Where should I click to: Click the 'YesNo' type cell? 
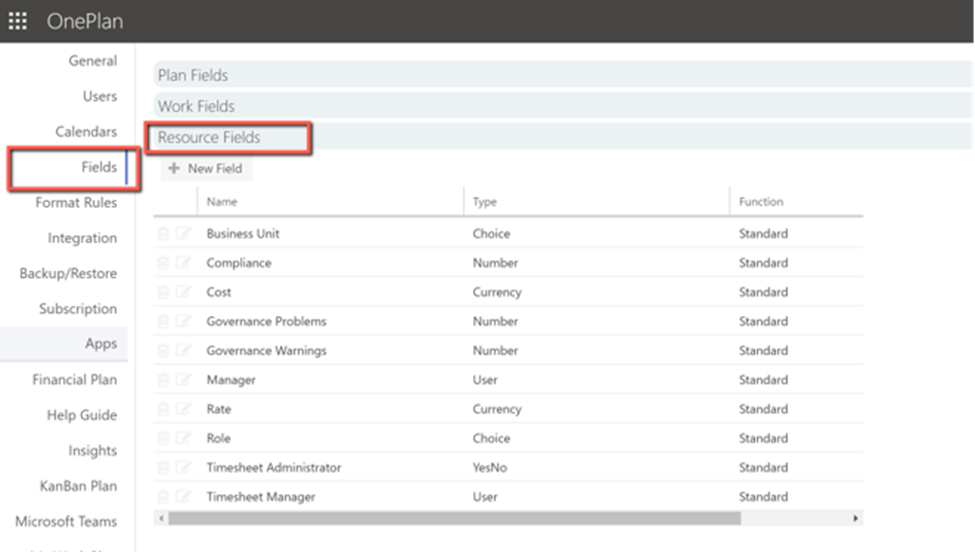489,467
